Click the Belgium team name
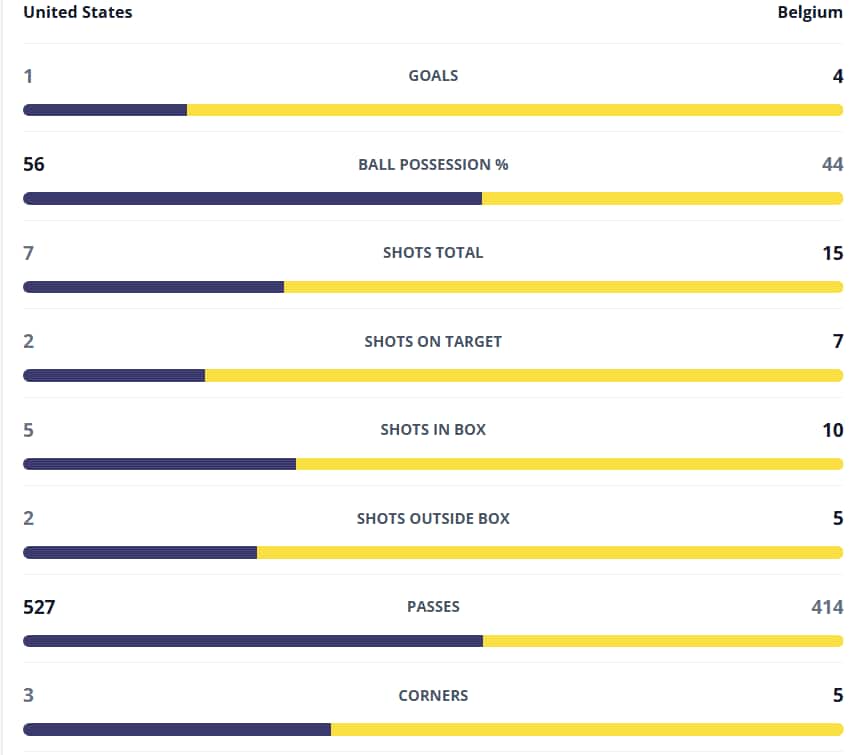The height and width of the screenshot is (755, 862). pyautogui.click(x=810, y=12)
